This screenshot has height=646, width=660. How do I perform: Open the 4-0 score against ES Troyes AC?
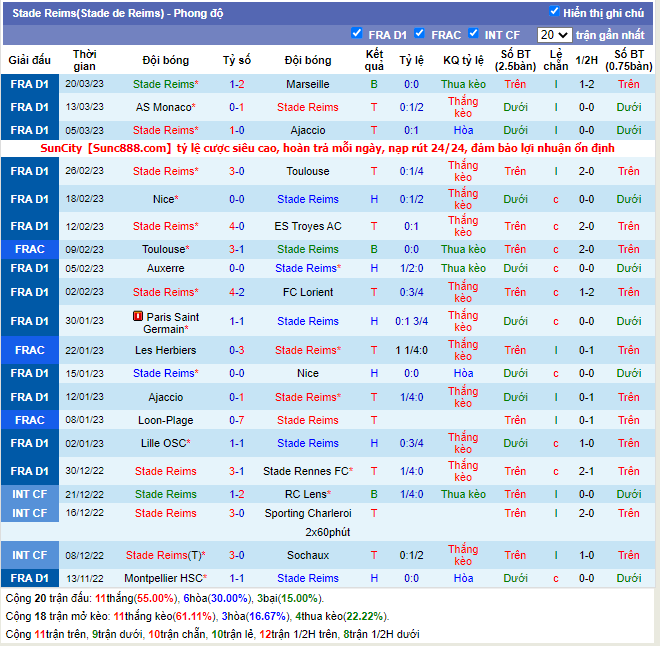(237, 226)
